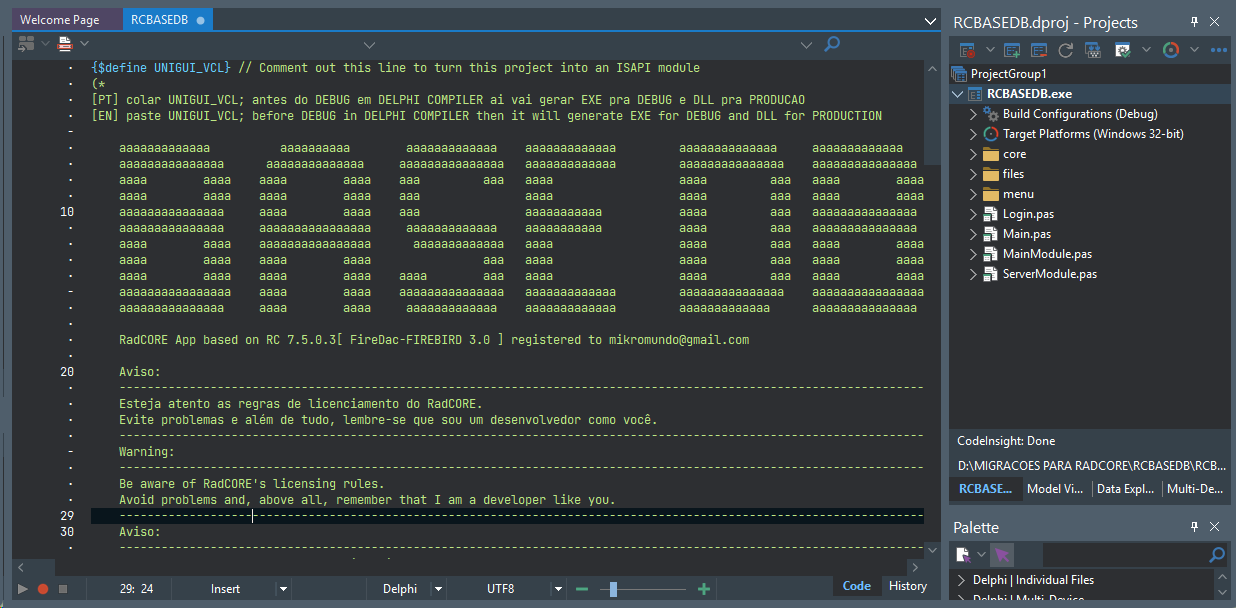Viewport: 1236px width, 608px height.
Task: Pin the Projects panel
Action: pyautogui.click(x=1194, y=22)
